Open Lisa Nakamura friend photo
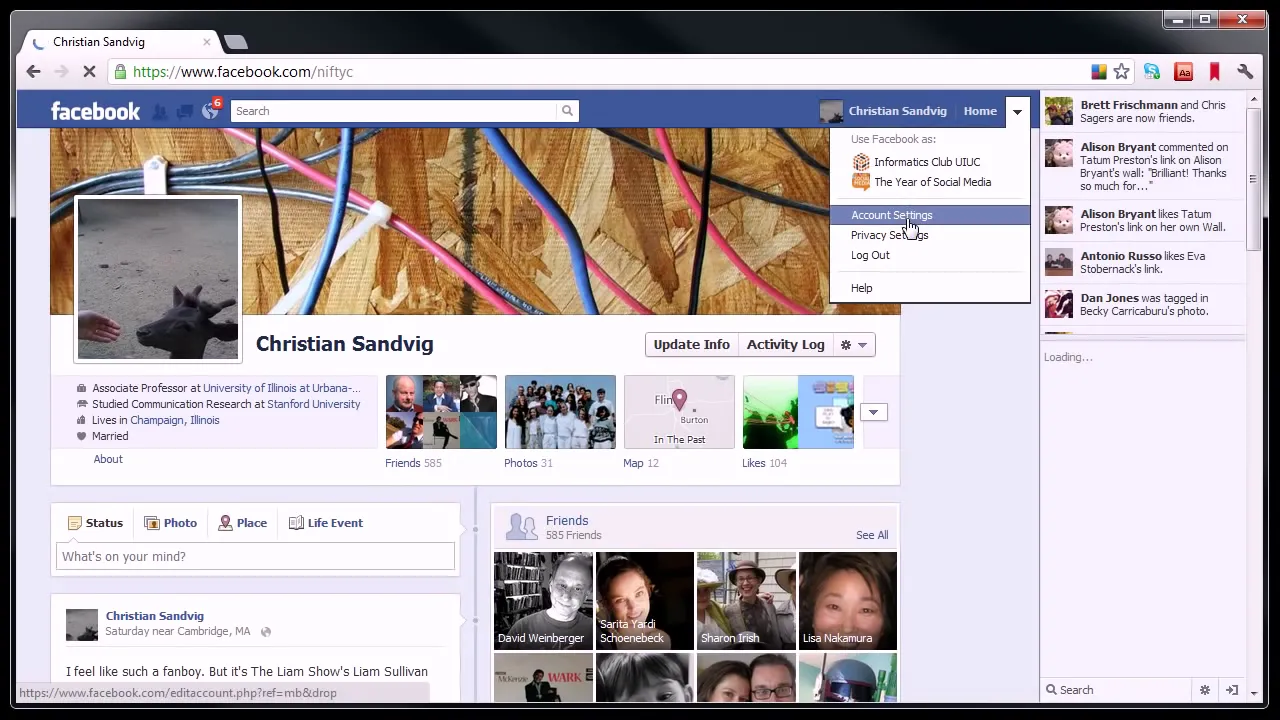1280x720 pixels. pos(848,601)
